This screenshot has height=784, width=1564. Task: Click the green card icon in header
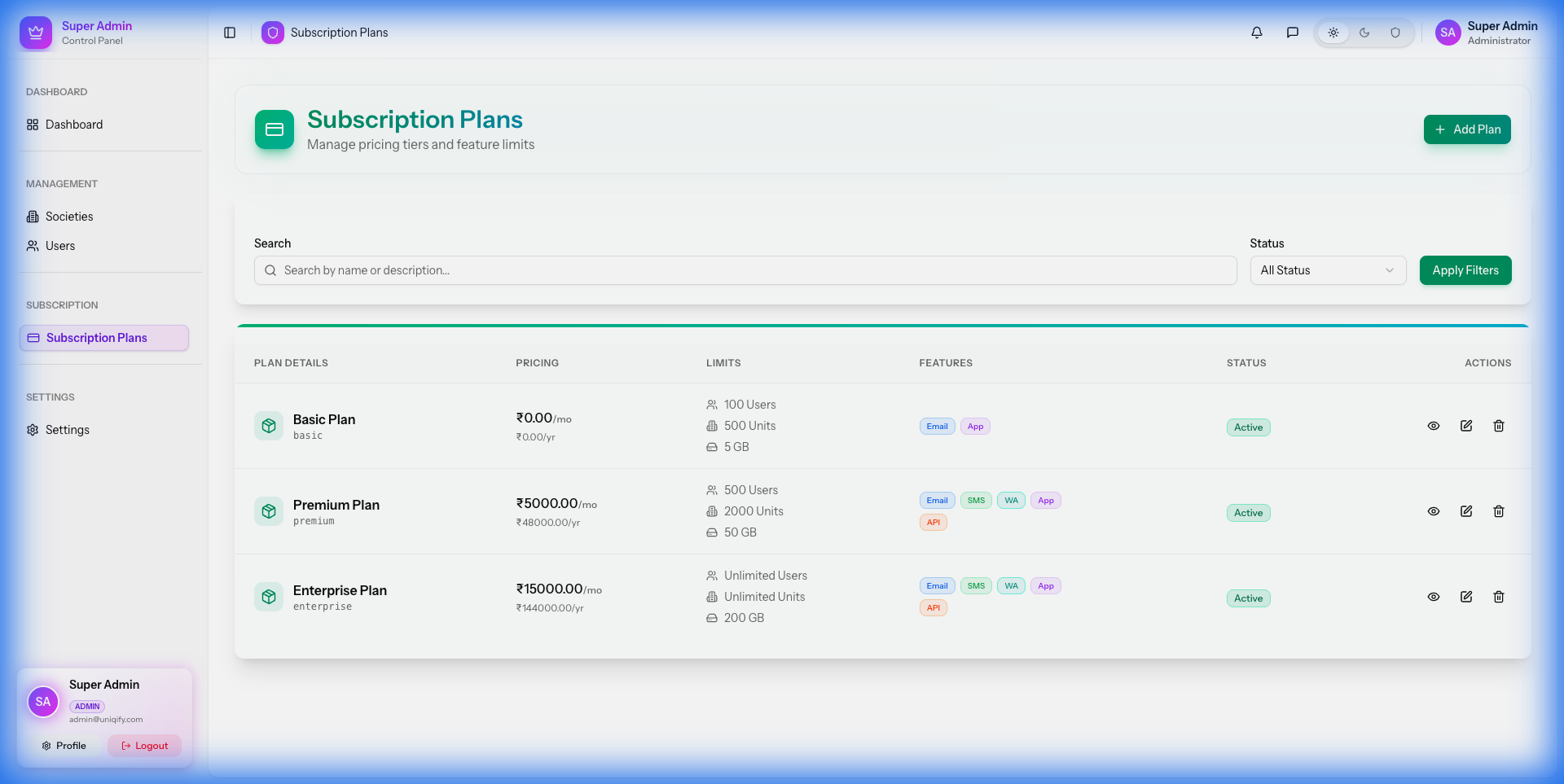[275, 129]
